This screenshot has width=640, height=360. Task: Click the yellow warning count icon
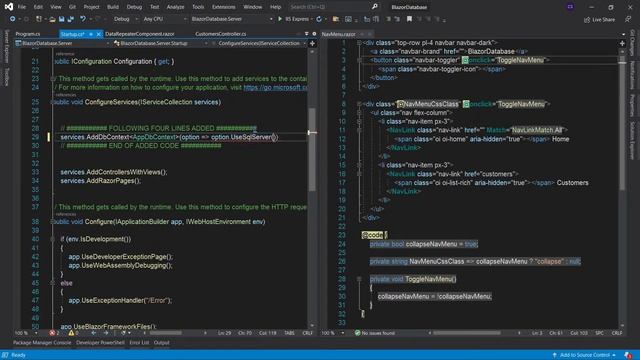click(x=71, y=333)
